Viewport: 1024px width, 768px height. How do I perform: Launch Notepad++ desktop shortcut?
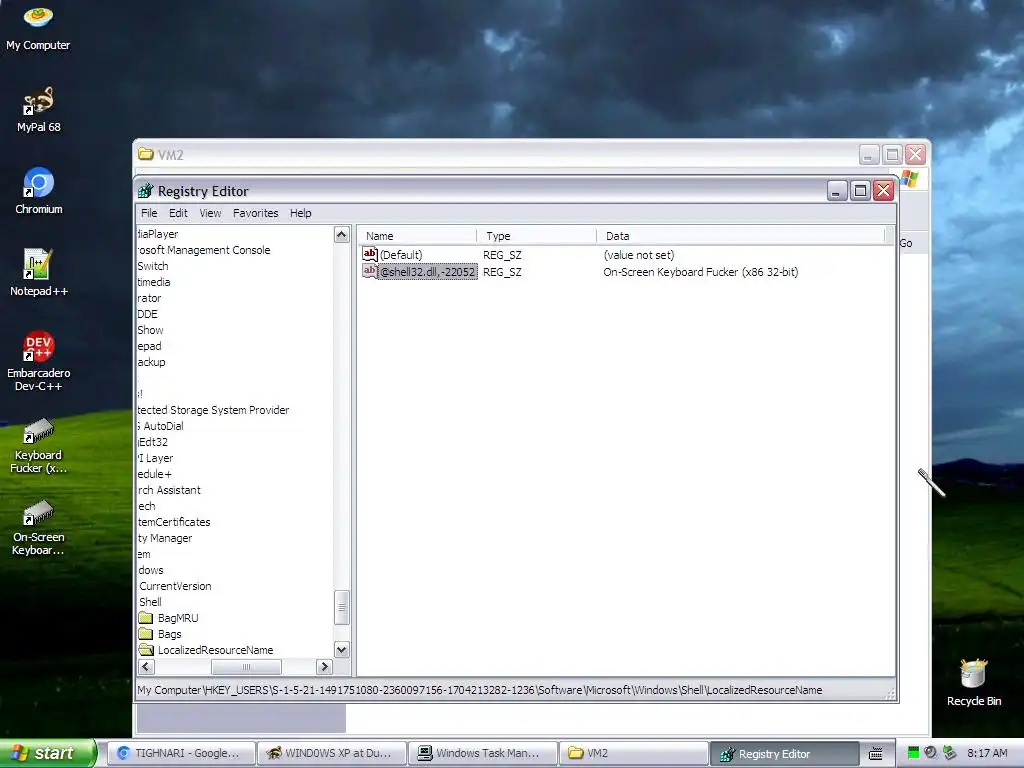pos(38,273)
